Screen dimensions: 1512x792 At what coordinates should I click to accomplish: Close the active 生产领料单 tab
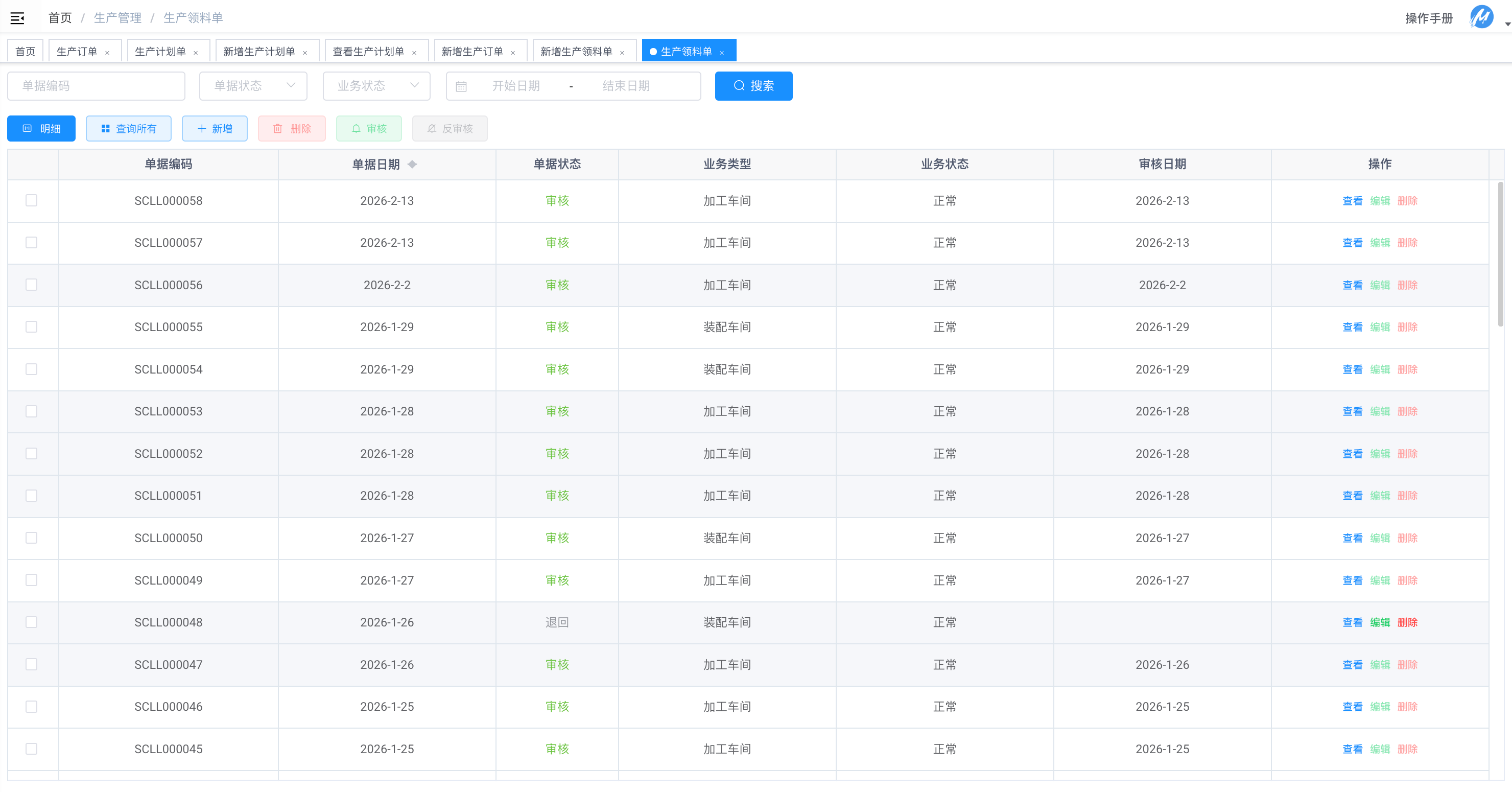tap(722, 52)
